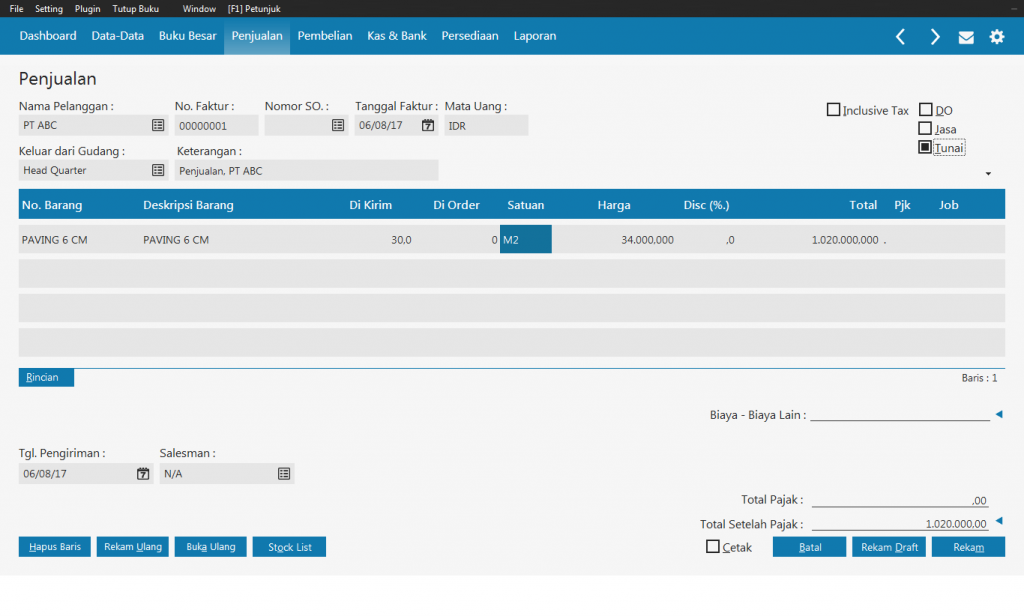Open the Plugin menu
Viewport: 1024px width, 616px height.
coord(88,8)
